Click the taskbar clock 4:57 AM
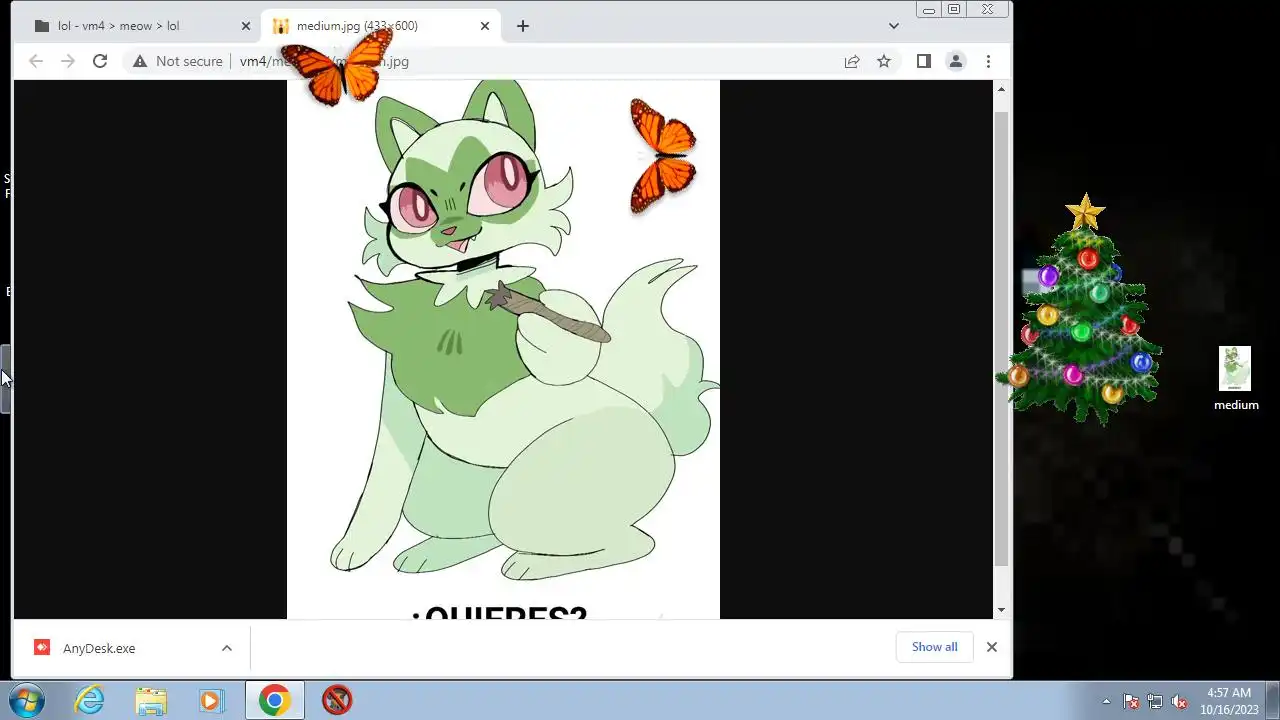This screenshot has width=1280, height=720. pos(1229,700)
